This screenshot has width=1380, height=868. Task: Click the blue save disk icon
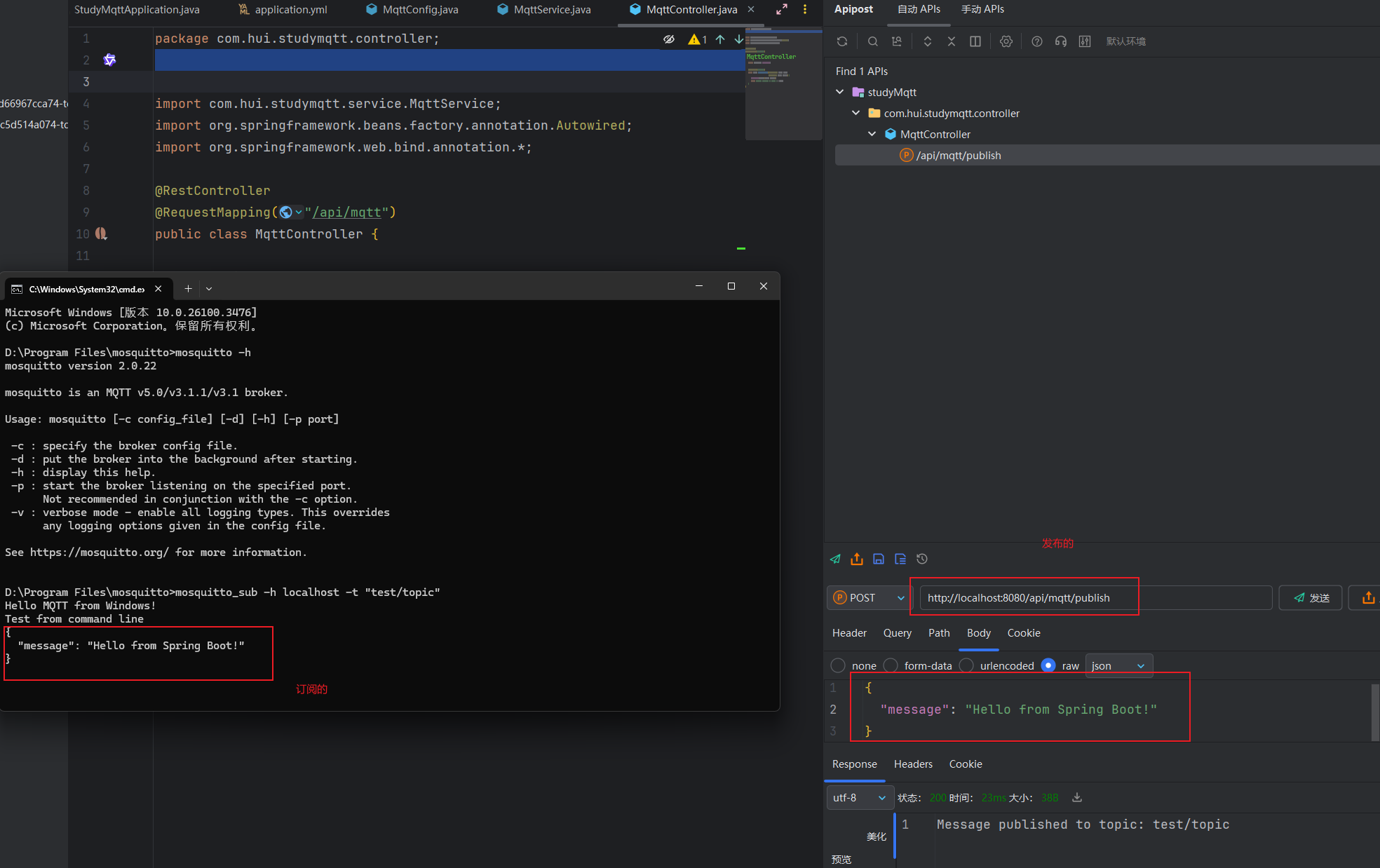pos(878,559)
